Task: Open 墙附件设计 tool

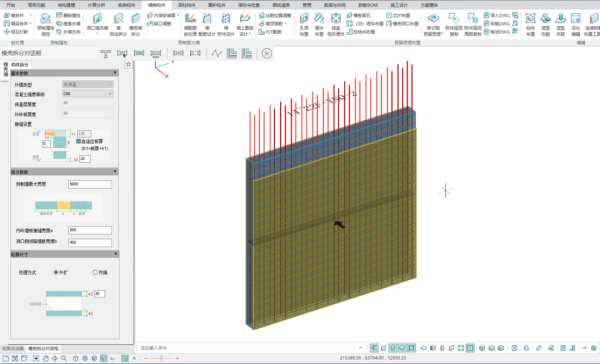Action: pyautogui.click(x=226, y=24)
